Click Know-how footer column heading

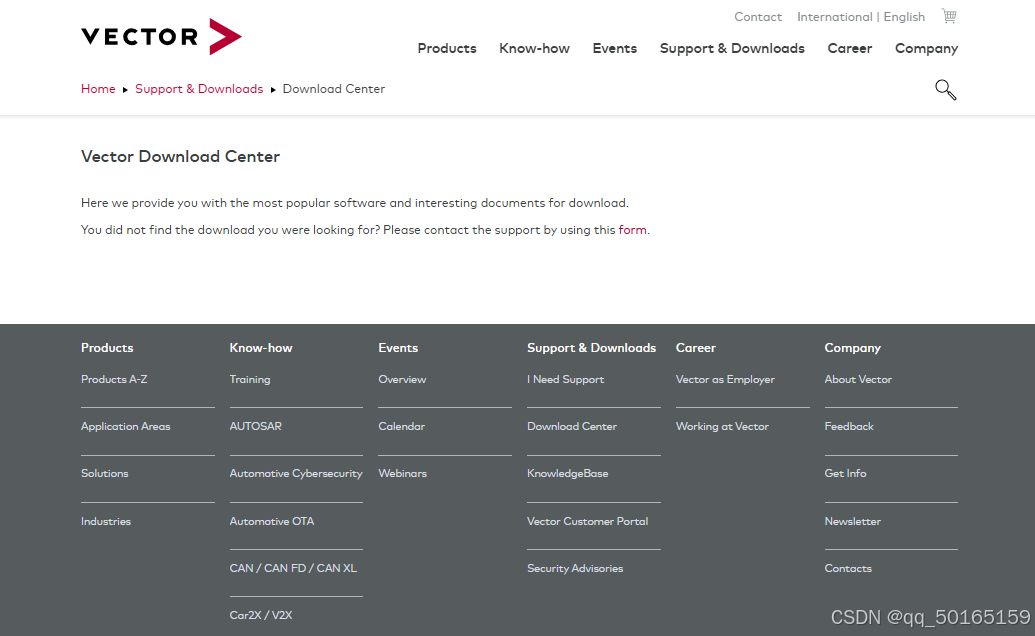pos(261,348)
